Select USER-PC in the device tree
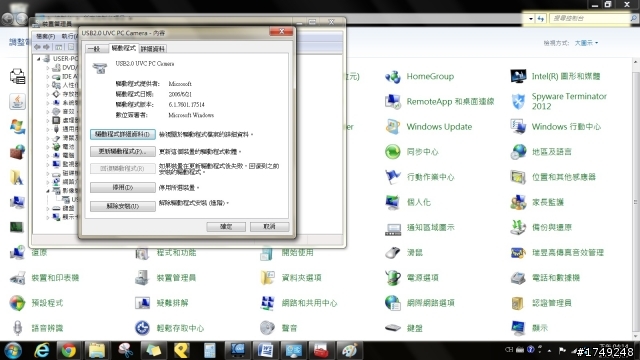 tap(64, 59)
